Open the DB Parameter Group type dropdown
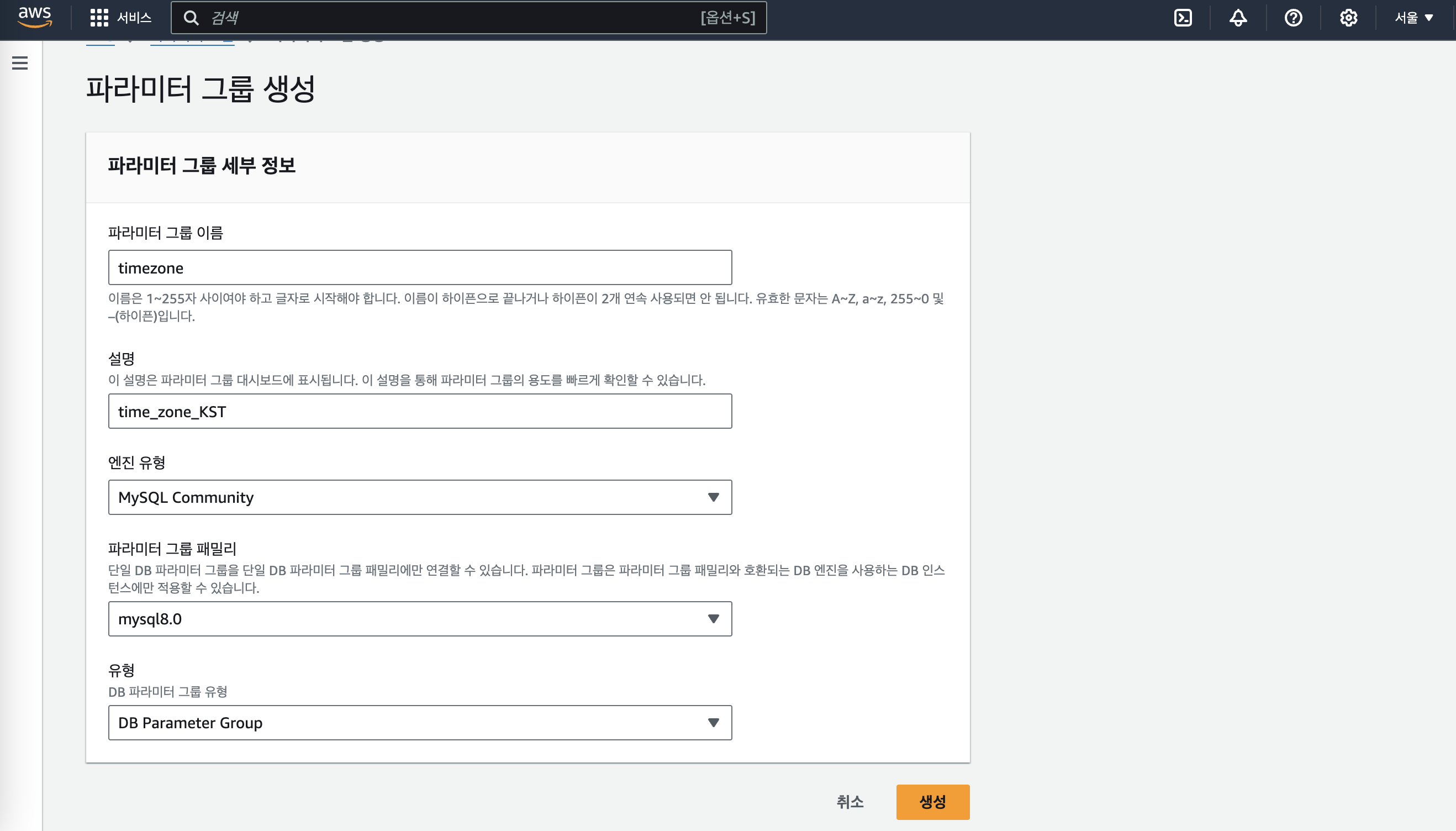The width and height of the screenshot is (1456, 831). [x=420, y=723]
